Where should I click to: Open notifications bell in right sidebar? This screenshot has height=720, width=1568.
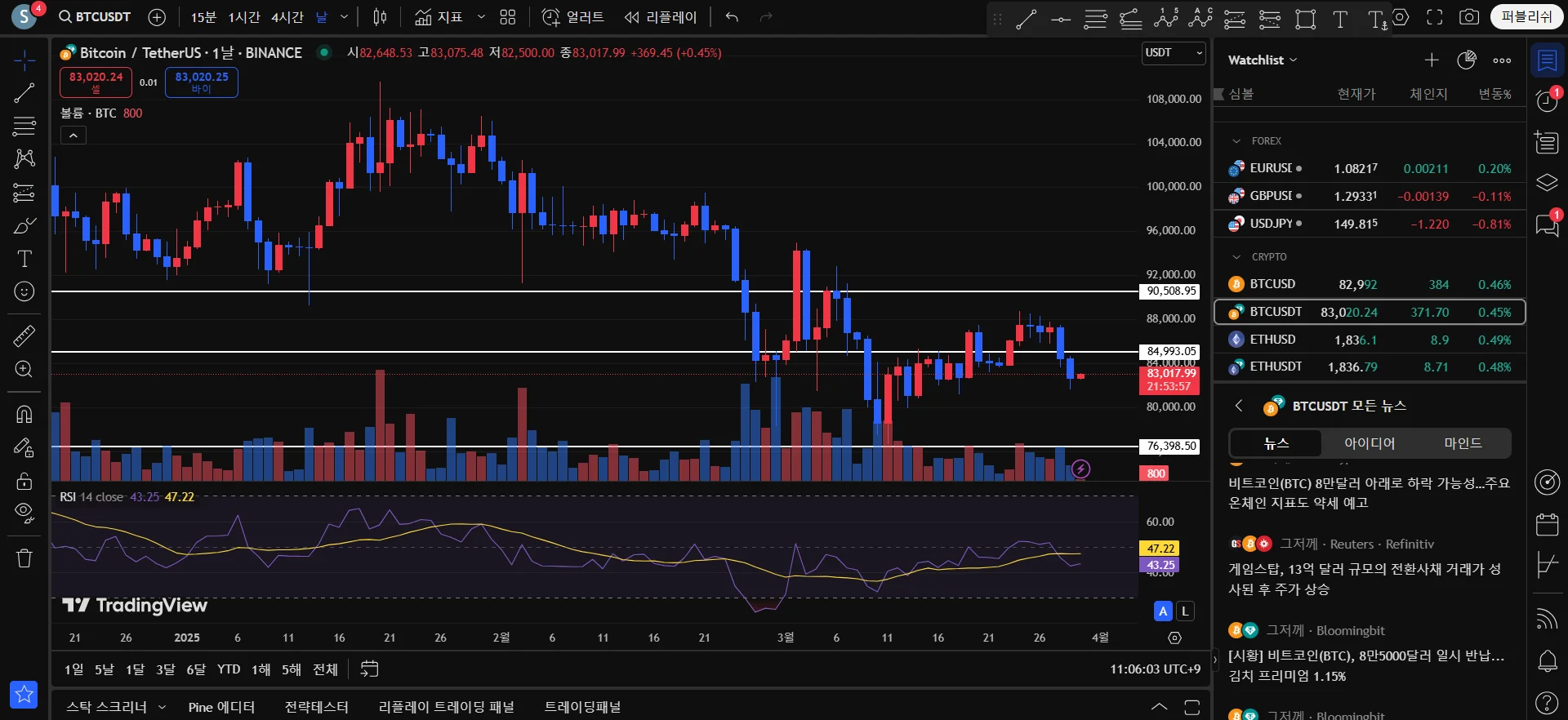click(x=1548, y=660)
